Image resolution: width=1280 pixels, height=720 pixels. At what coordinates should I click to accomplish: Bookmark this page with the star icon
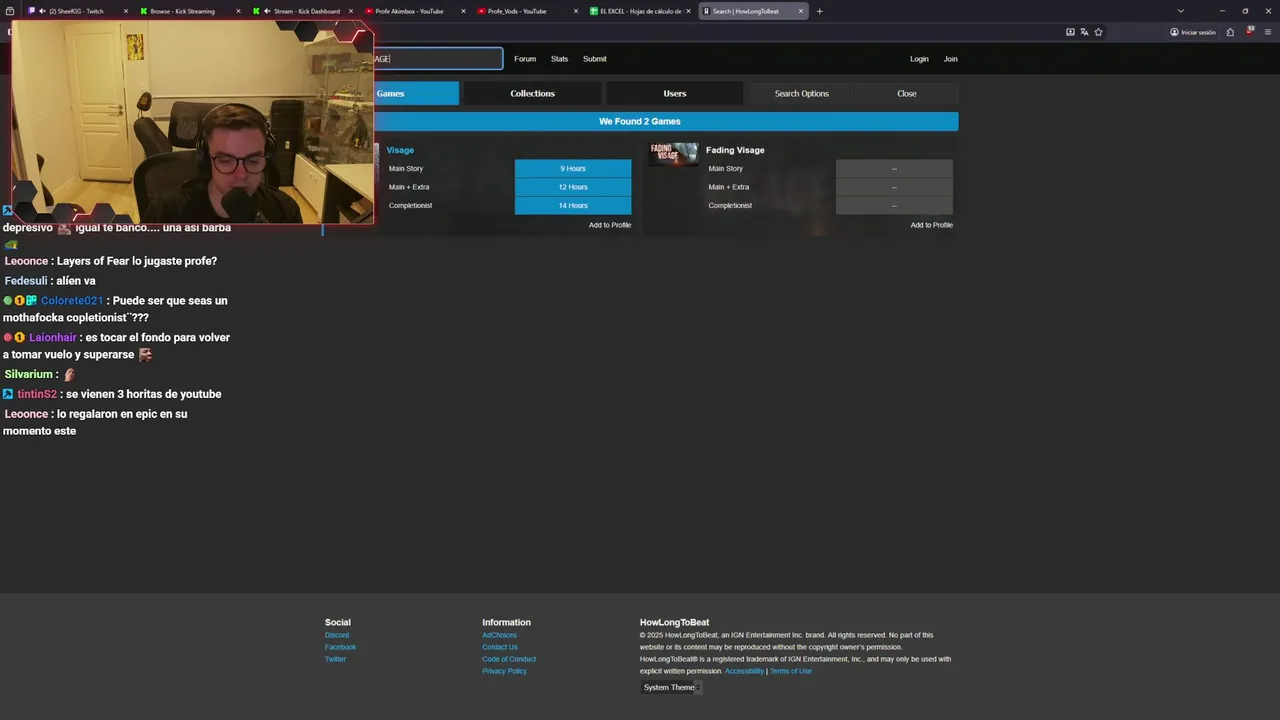(x=1098, y=32)
